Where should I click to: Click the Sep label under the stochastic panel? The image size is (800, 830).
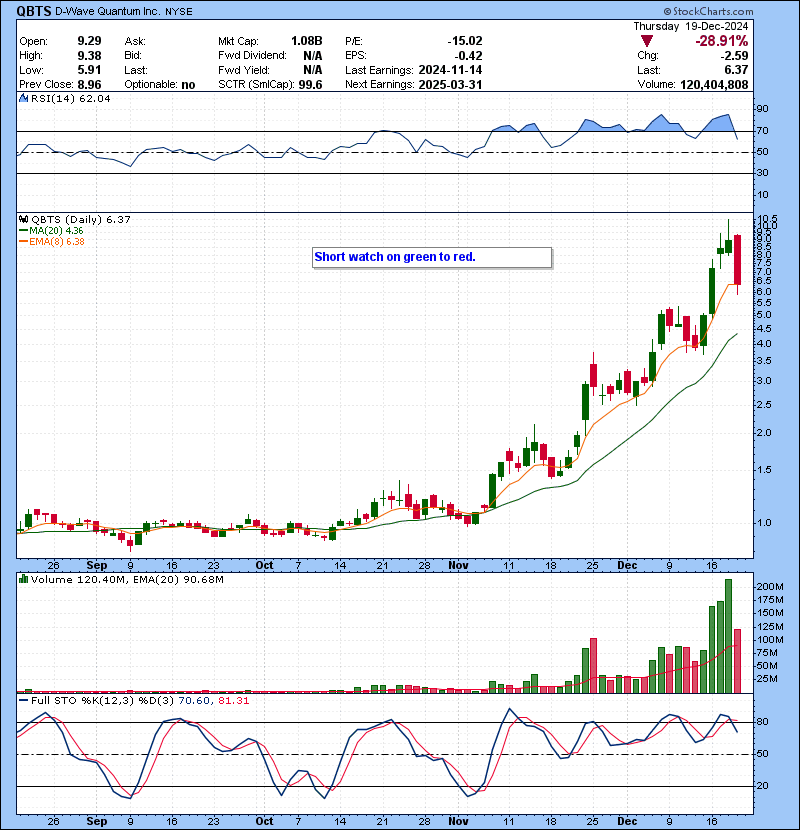point(96,821)
